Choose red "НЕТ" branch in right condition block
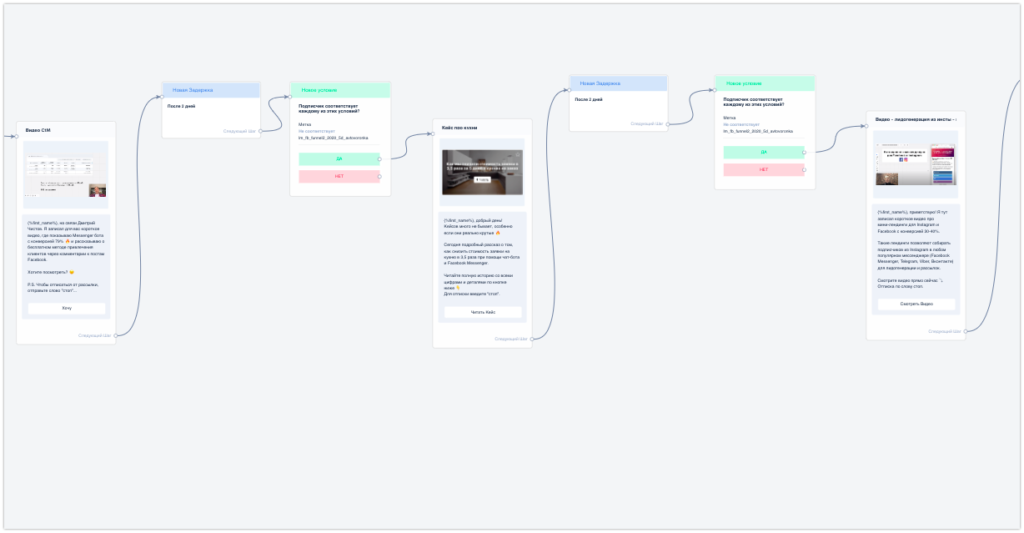Image resolution: width=1024 pixels, height=533 pixels. [x=763, y=170]
